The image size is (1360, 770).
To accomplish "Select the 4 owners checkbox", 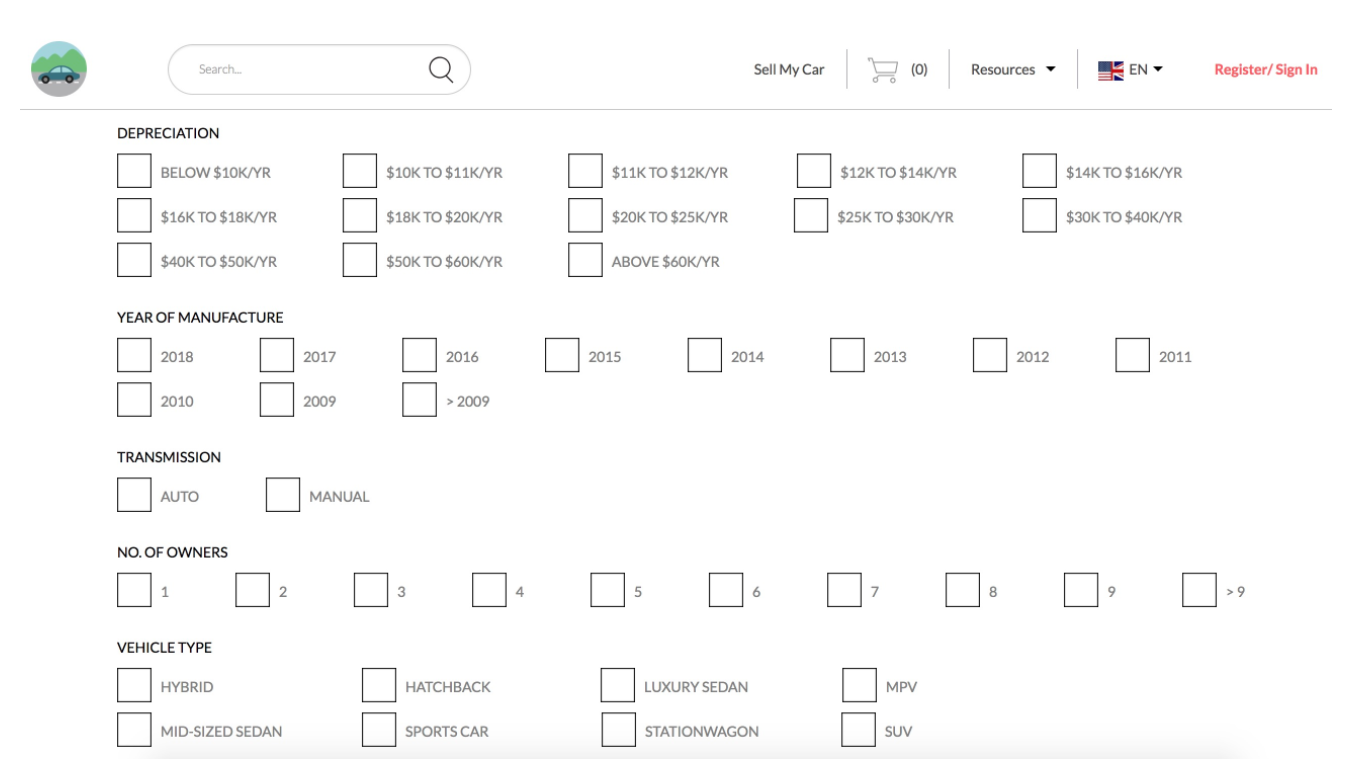I will (490, 590).
